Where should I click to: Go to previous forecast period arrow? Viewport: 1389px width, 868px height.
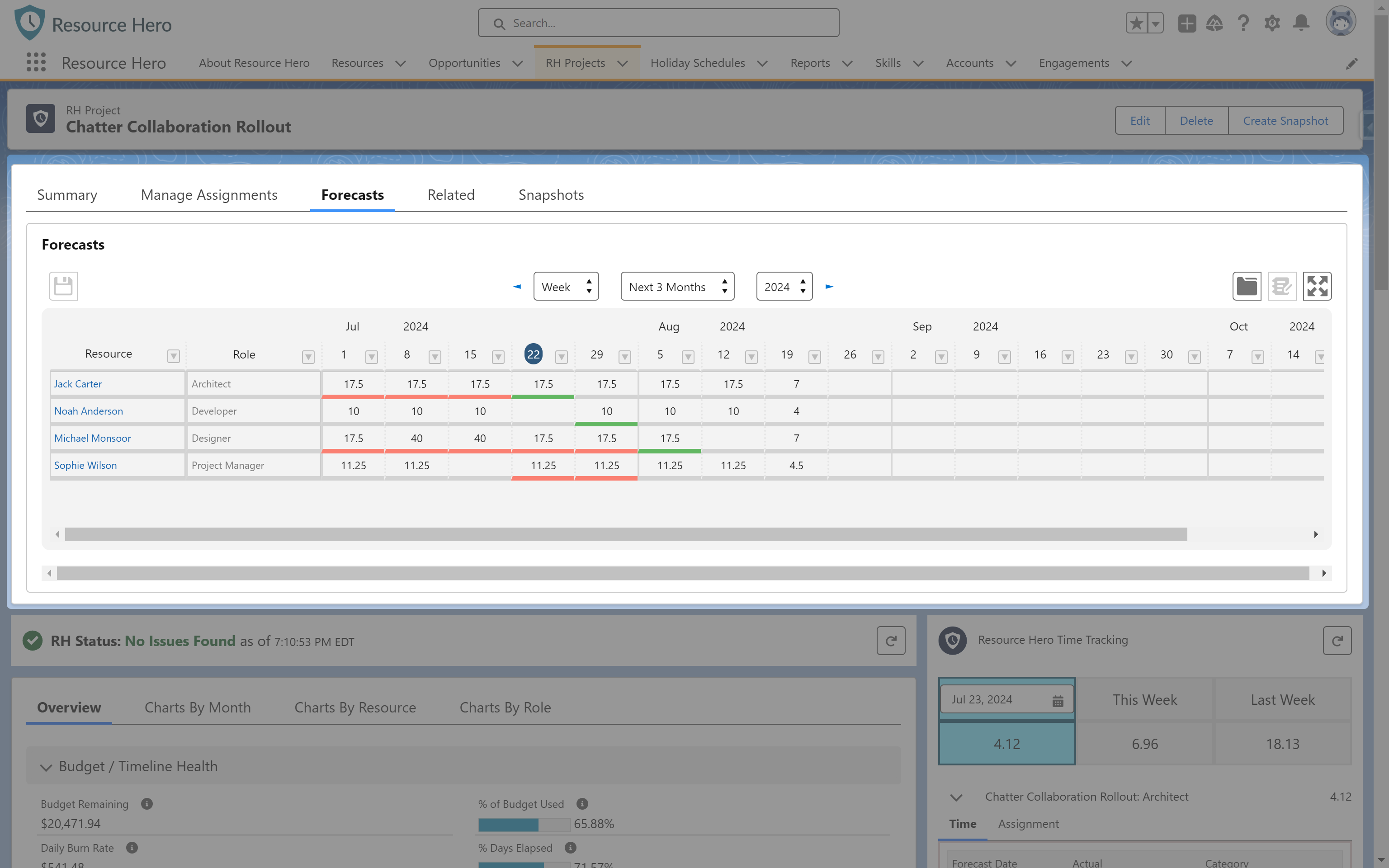point(517,287)
